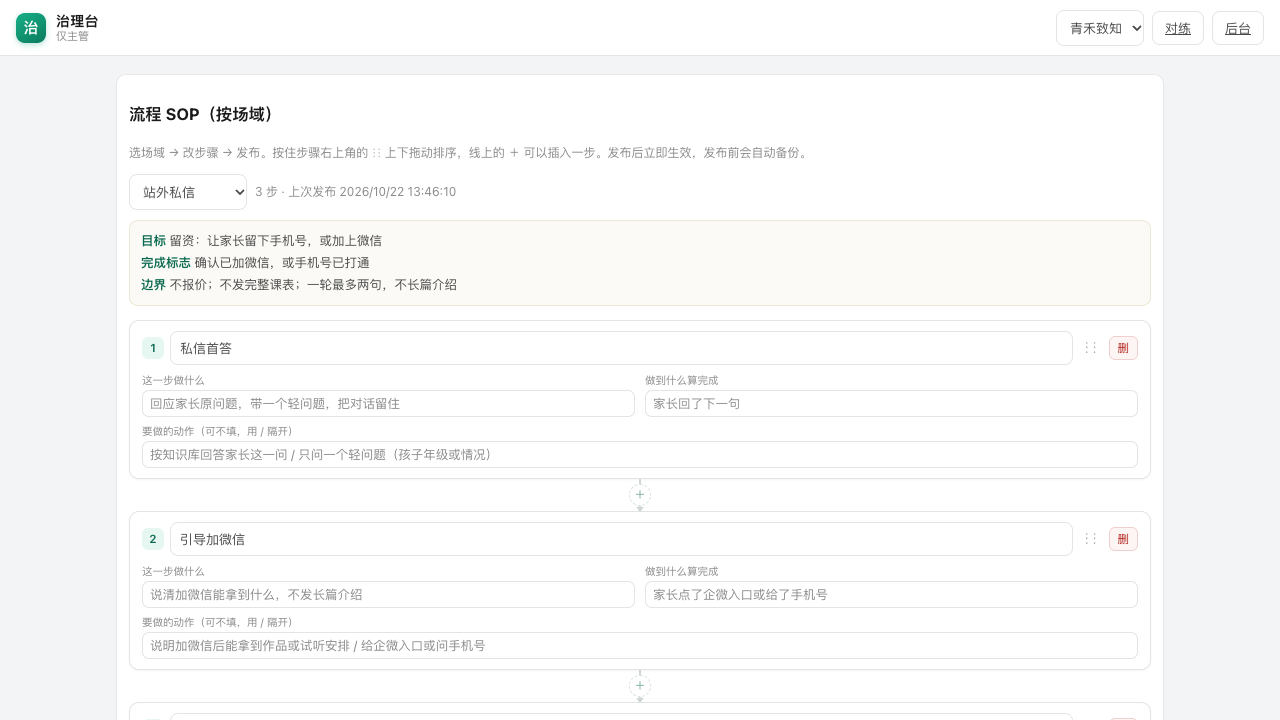The width and height of the screenshot is (1280, 720).
Task: Grab the drag handle of step 私信首答
Action: click(x=1091, y=348)
